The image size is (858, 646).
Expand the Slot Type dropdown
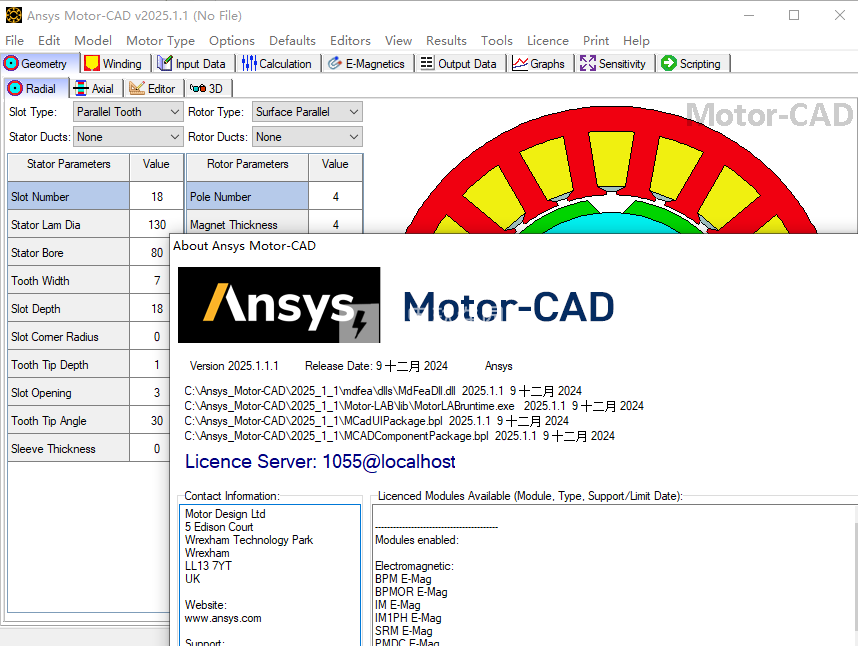click(x=174, y=112)
